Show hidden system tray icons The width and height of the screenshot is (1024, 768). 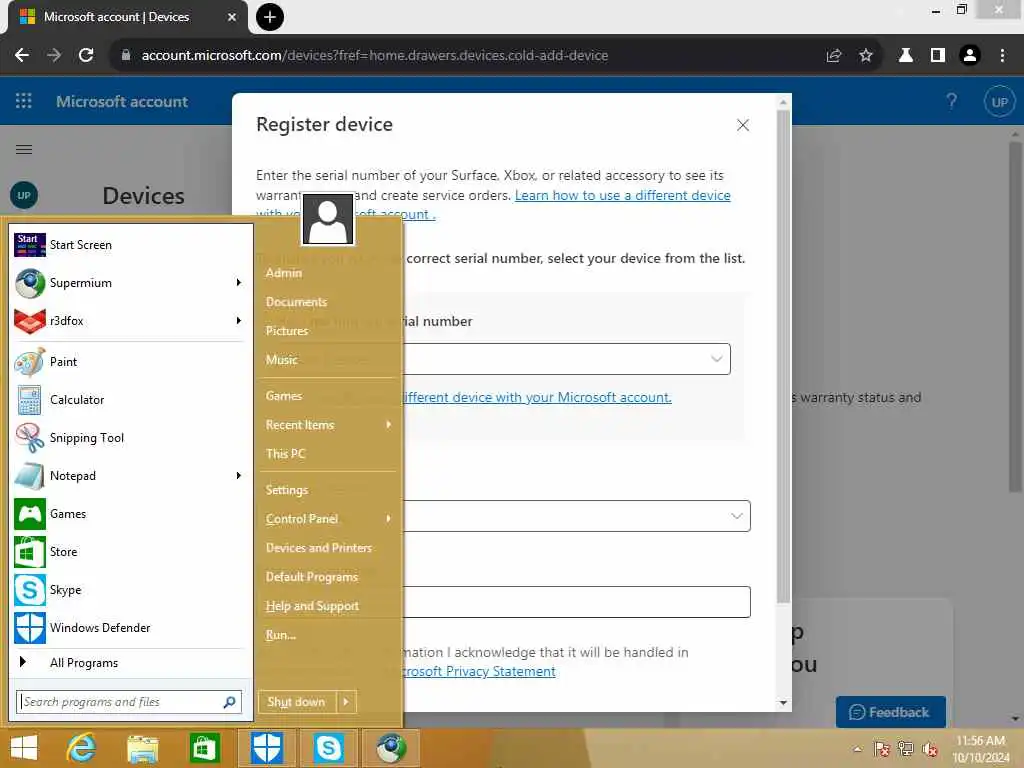pos(857,749)
